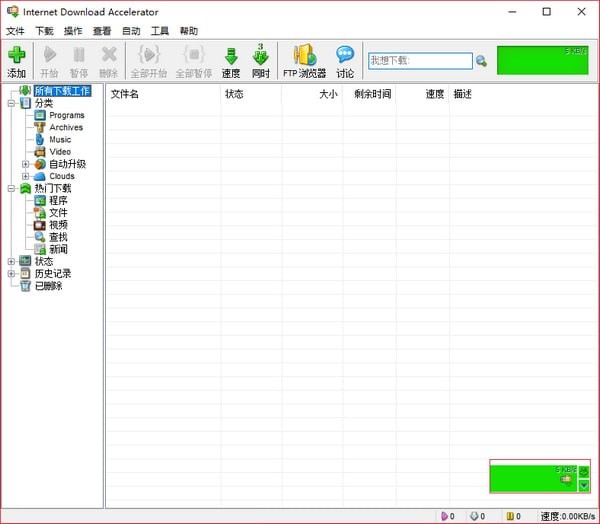Open the 文件 menu
Image resolution: width=600 pixels, height=524 pixels.
(14, 31)
